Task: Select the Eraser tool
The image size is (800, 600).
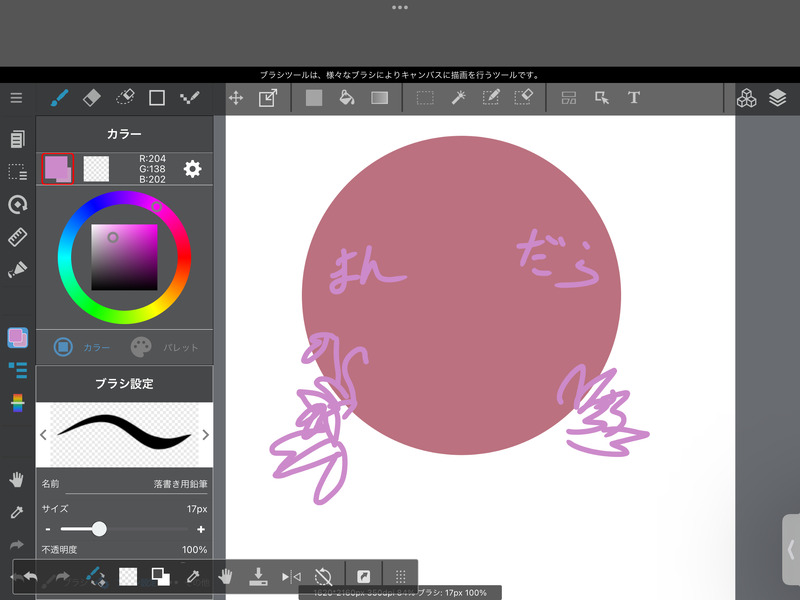Action: pyautogui.click(x=92, y=97)
